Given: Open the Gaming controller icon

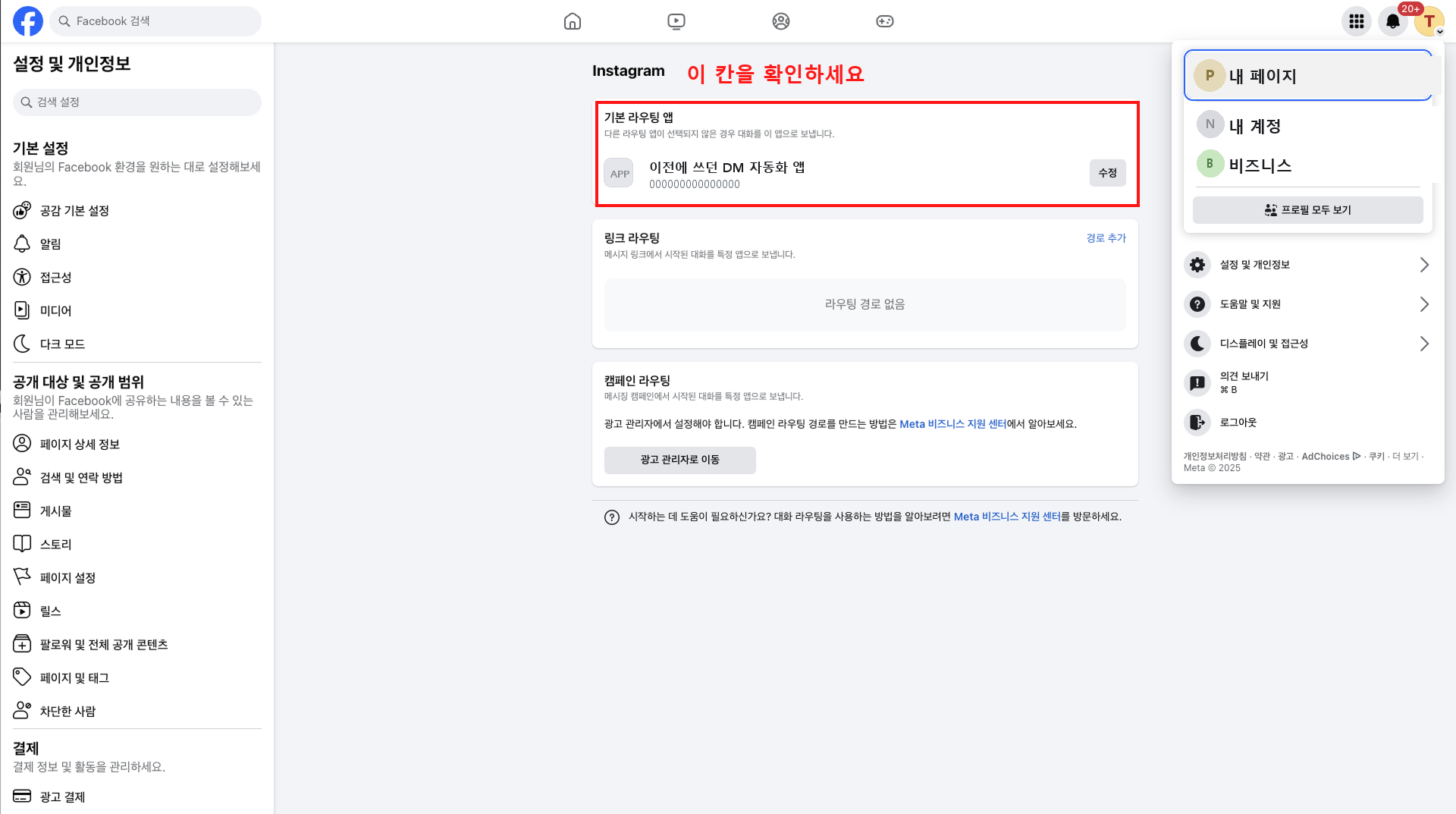Looking at the screenshot, I should [x=885, y=21].
